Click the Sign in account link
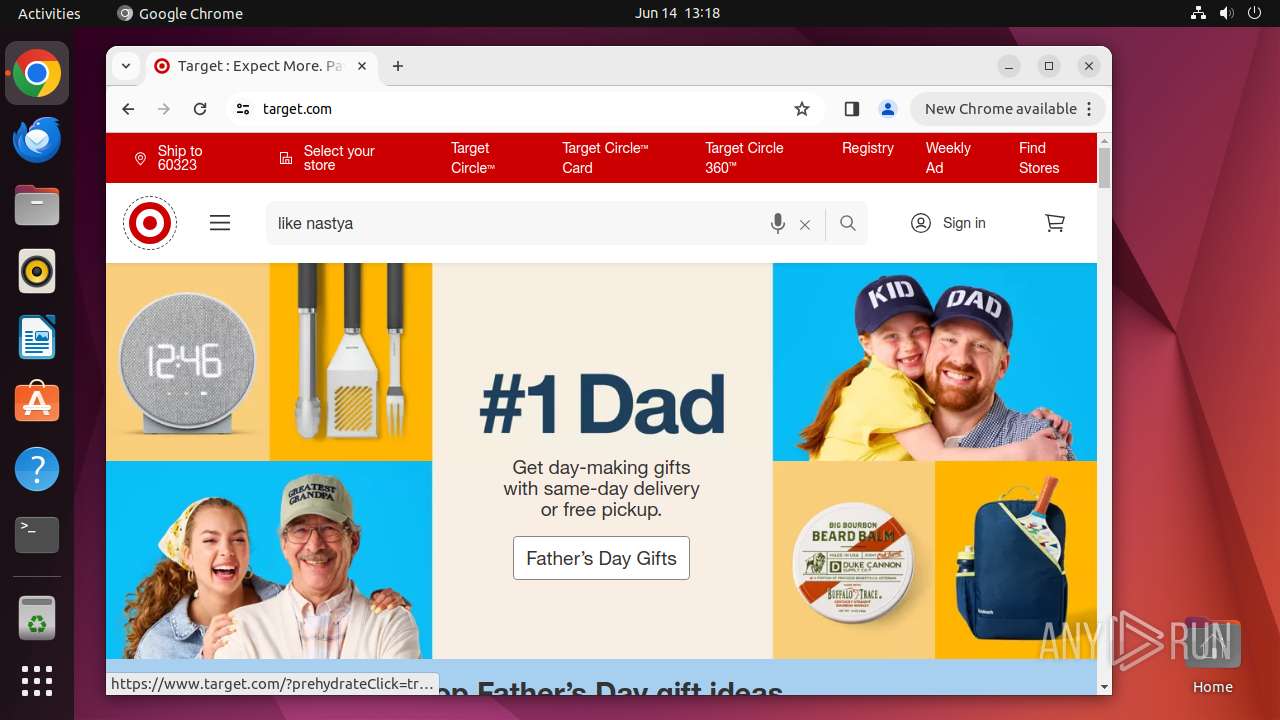Image resolution: width=1280 pixels, height=720 pixels. coord(948,223)
